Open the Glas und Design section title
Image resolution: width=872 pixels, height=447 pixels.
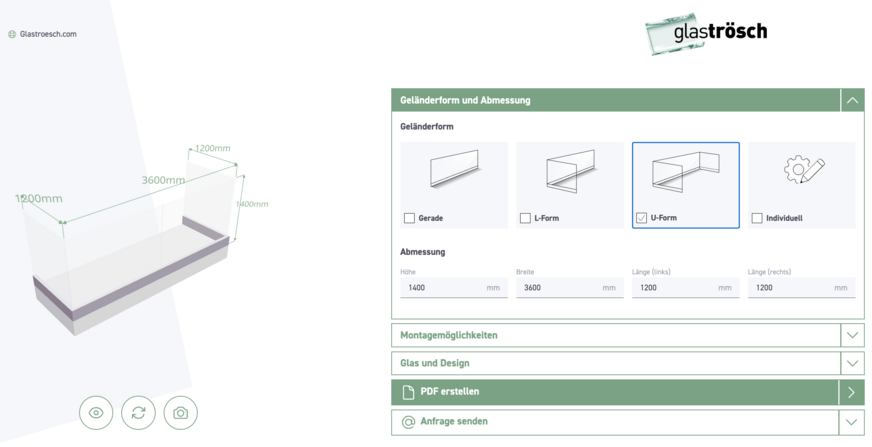[x=435, y=363]
